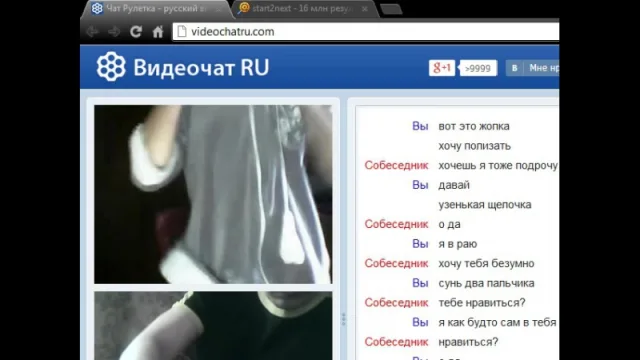
Task: Open a new browser tab
Action: point(391,9)
